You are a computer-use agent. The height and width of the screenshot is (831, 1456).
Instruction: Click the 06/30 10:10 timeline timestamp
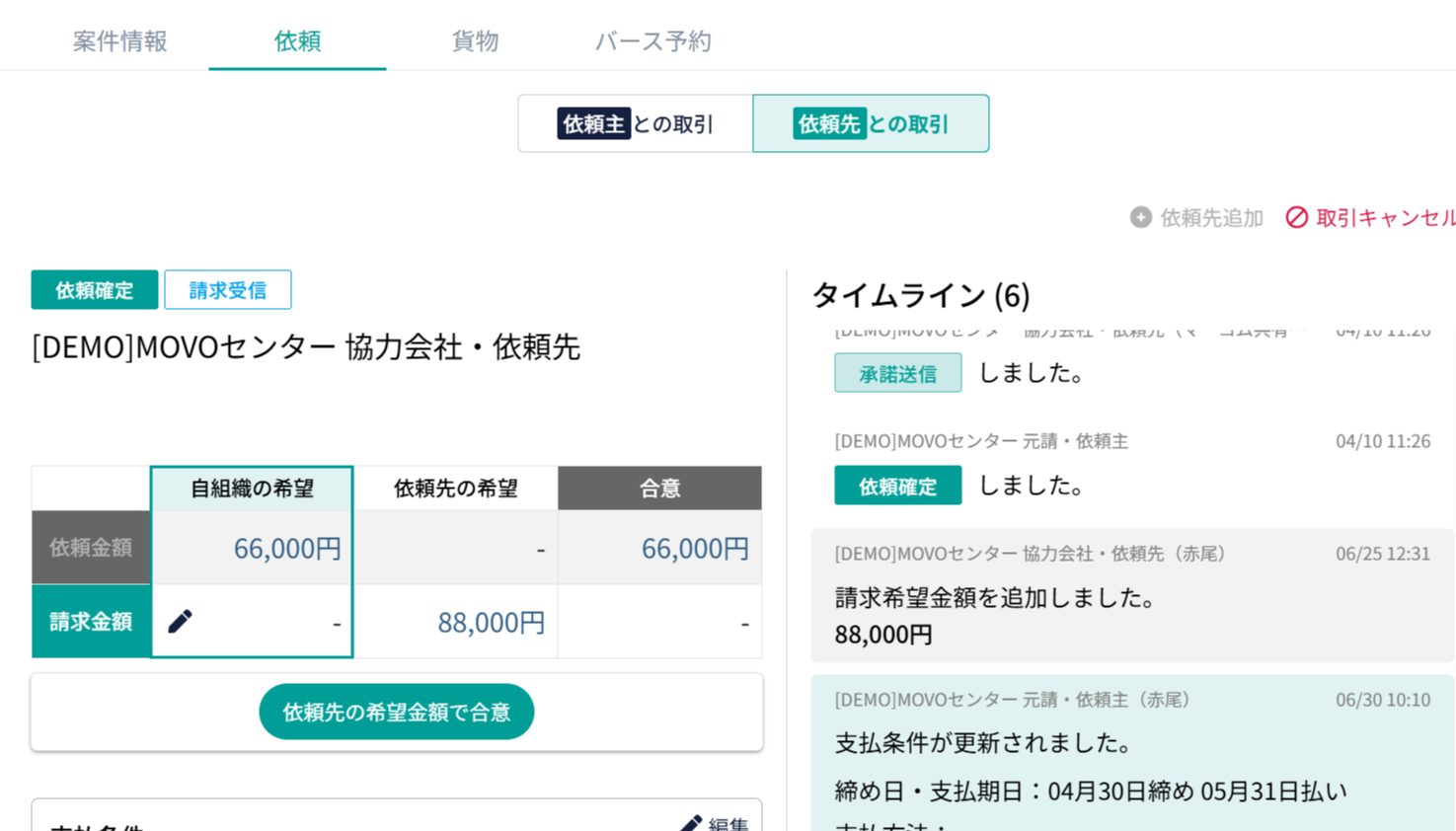pos(1383,700)
